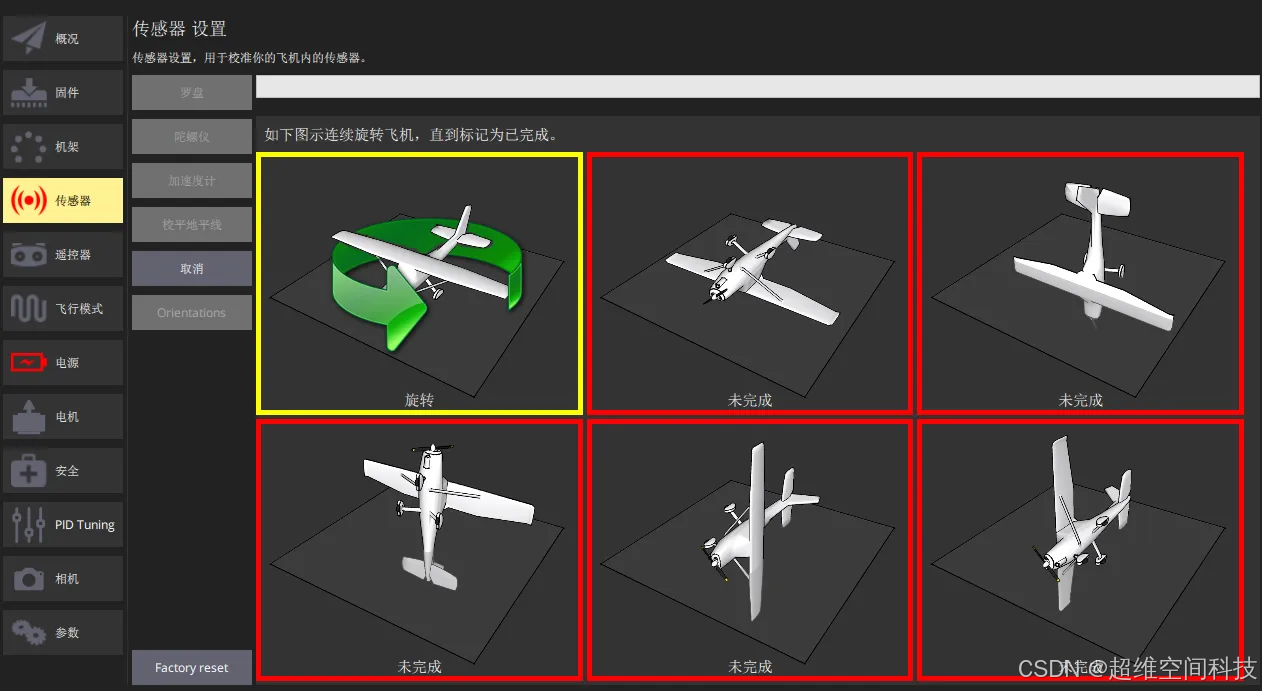1262x691 pixels.
Task: Open the 参数 parameters page
Action: pyautogui.click(x=63, y=632)
